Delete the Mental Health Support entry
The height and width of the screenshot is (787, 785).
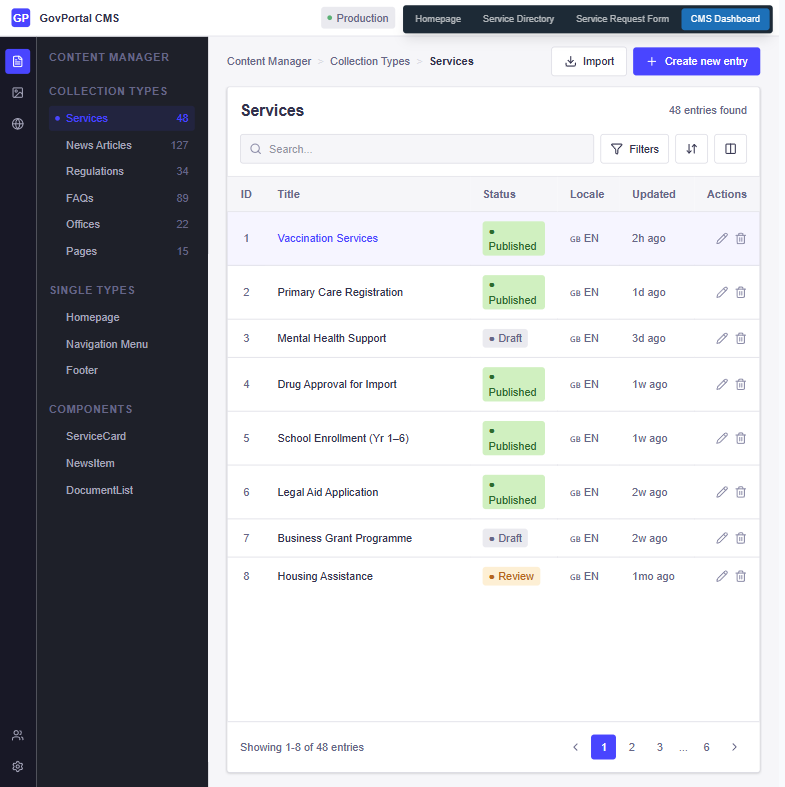(741, 338)
